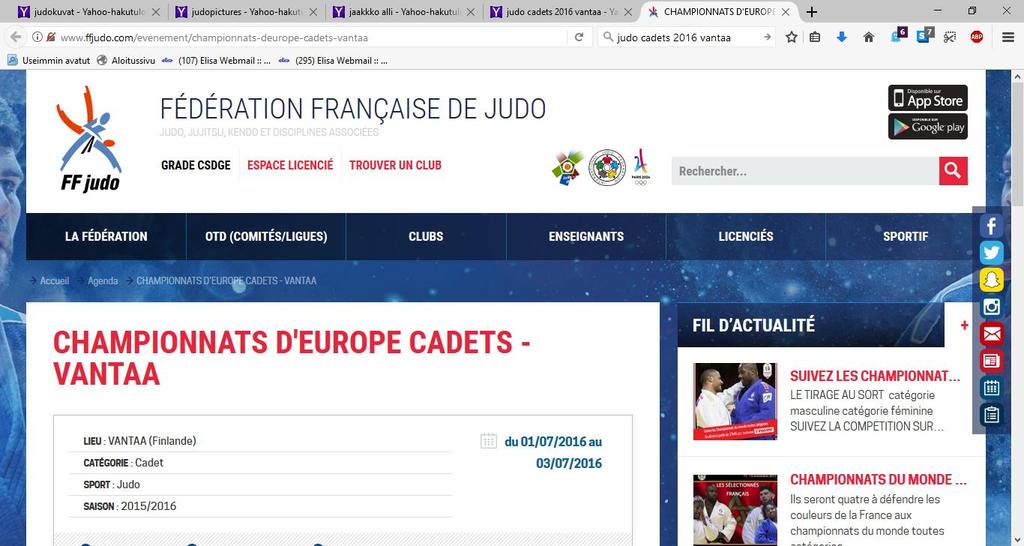Bookmark this page with the star icon
This screenshot has height=546, width=1024.
click(792, 37)
